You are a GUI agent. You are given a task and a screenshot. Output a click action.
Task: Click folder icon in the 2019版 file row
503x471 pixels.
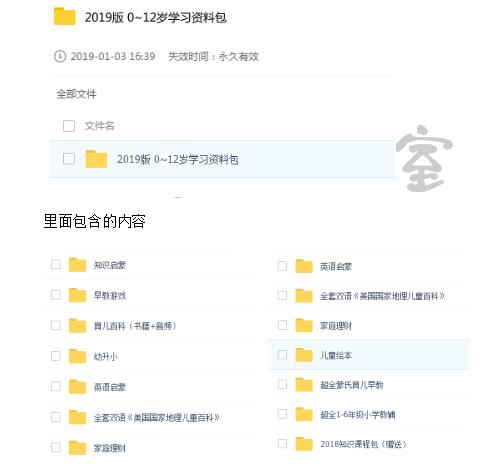pyautogui.click(x=96, y=159)
